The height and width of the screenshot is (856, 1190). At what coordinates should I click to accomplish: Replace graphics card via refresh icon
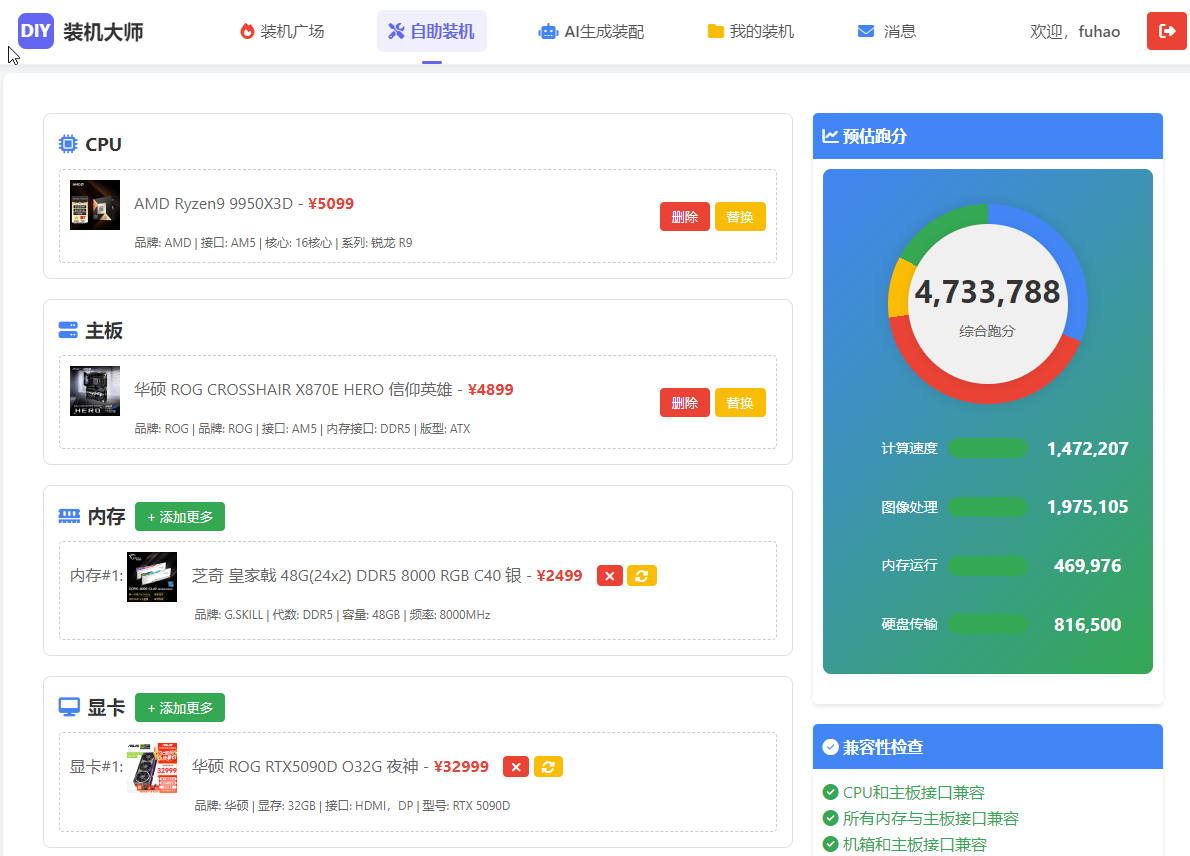click(x=548, y=767)
